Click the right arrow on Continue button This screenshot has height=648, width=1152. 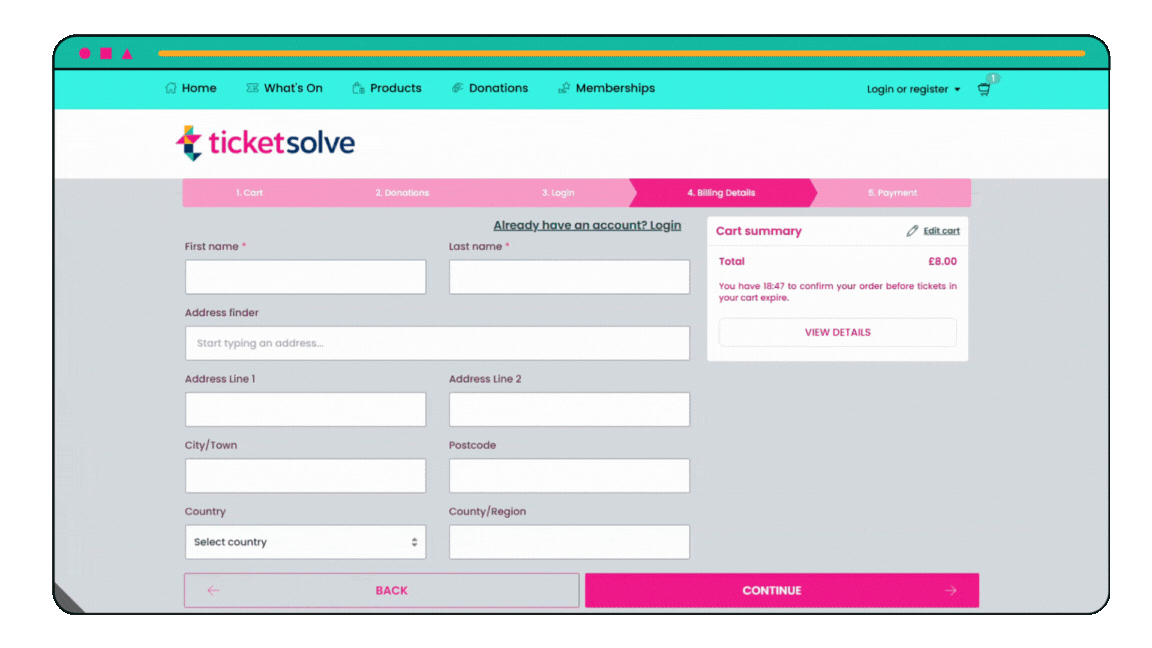pos(951,591)
